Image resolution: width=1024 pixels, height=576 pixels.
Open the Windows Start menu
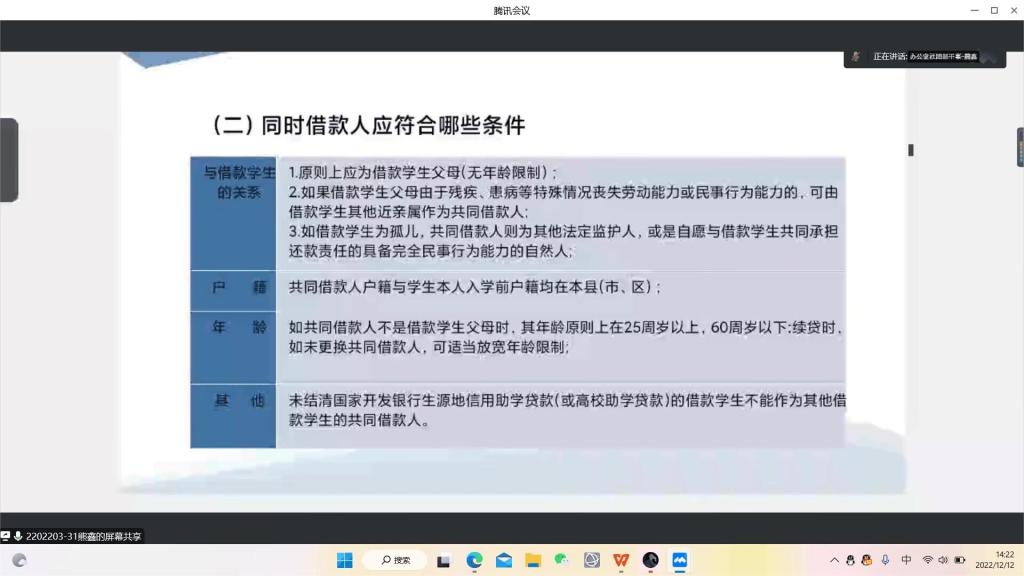point(345,560)
